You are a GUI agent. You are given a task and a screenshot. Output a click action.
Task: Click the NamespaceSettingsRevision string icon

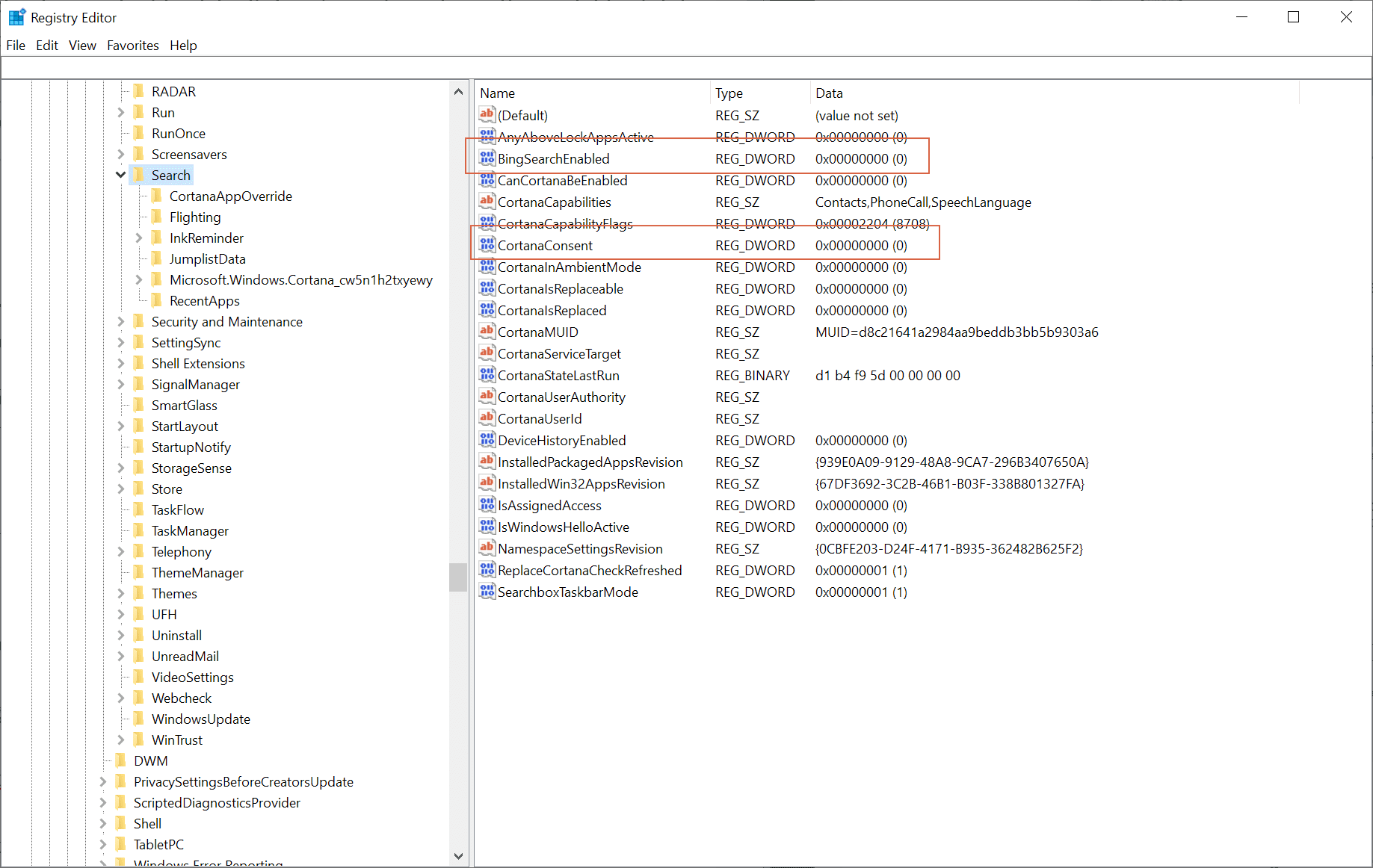487,548
